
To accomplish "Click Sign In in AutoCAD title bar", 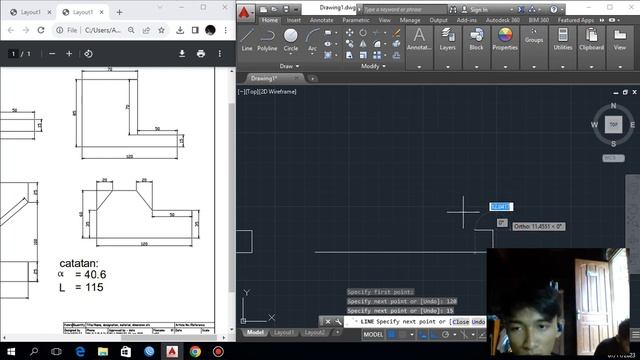I will [x=479, y=9].
